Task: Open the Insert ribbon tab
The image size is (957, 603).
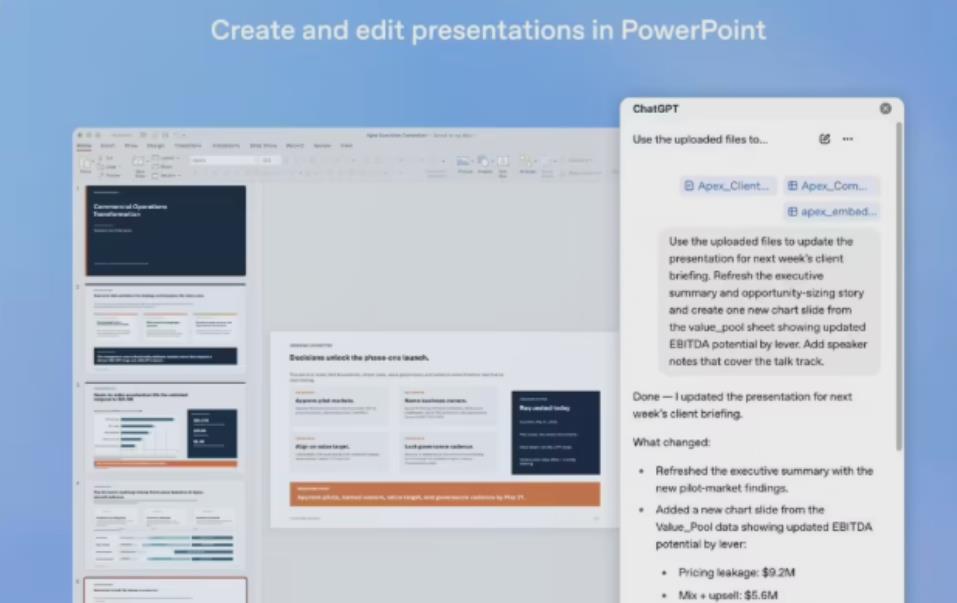Action: pyautogui.click(x=107, y=146)
